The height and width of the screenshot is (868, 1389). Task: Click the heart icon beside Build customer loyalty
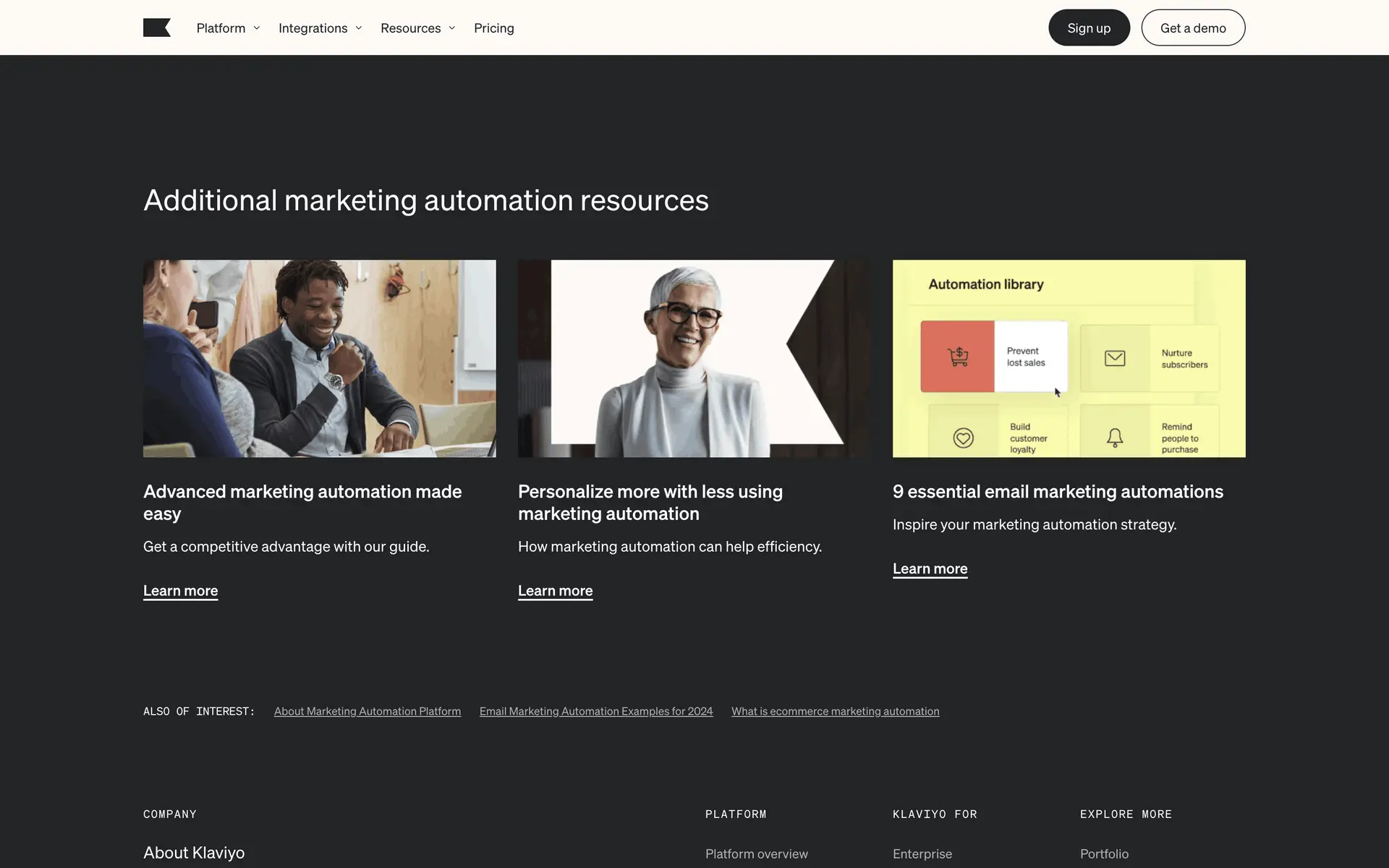pos(963,438)
